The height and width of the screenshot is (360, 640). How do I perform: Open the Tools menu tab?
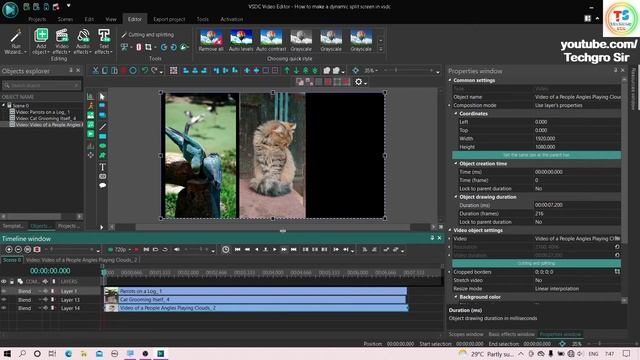202,19
